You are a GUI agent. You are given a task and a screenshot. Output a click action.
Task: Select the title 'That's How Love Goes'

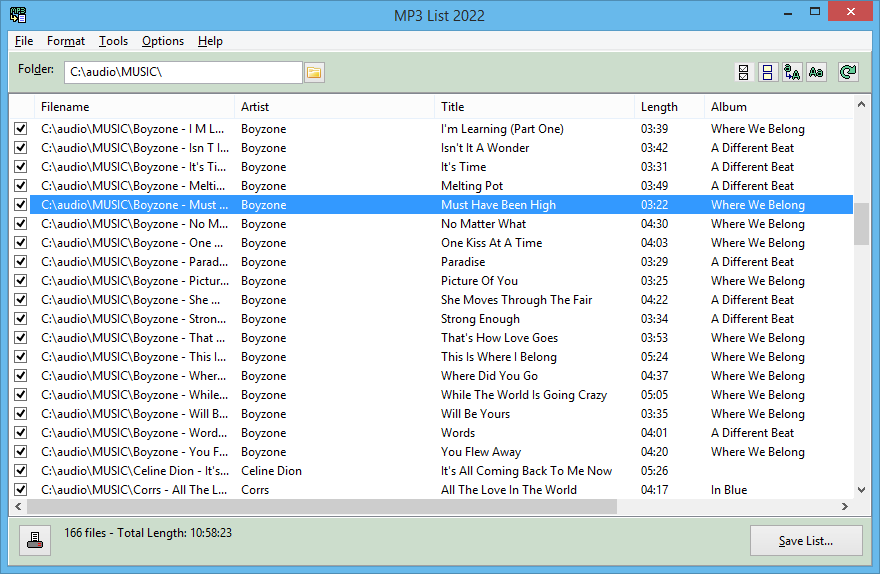point(499,338)
